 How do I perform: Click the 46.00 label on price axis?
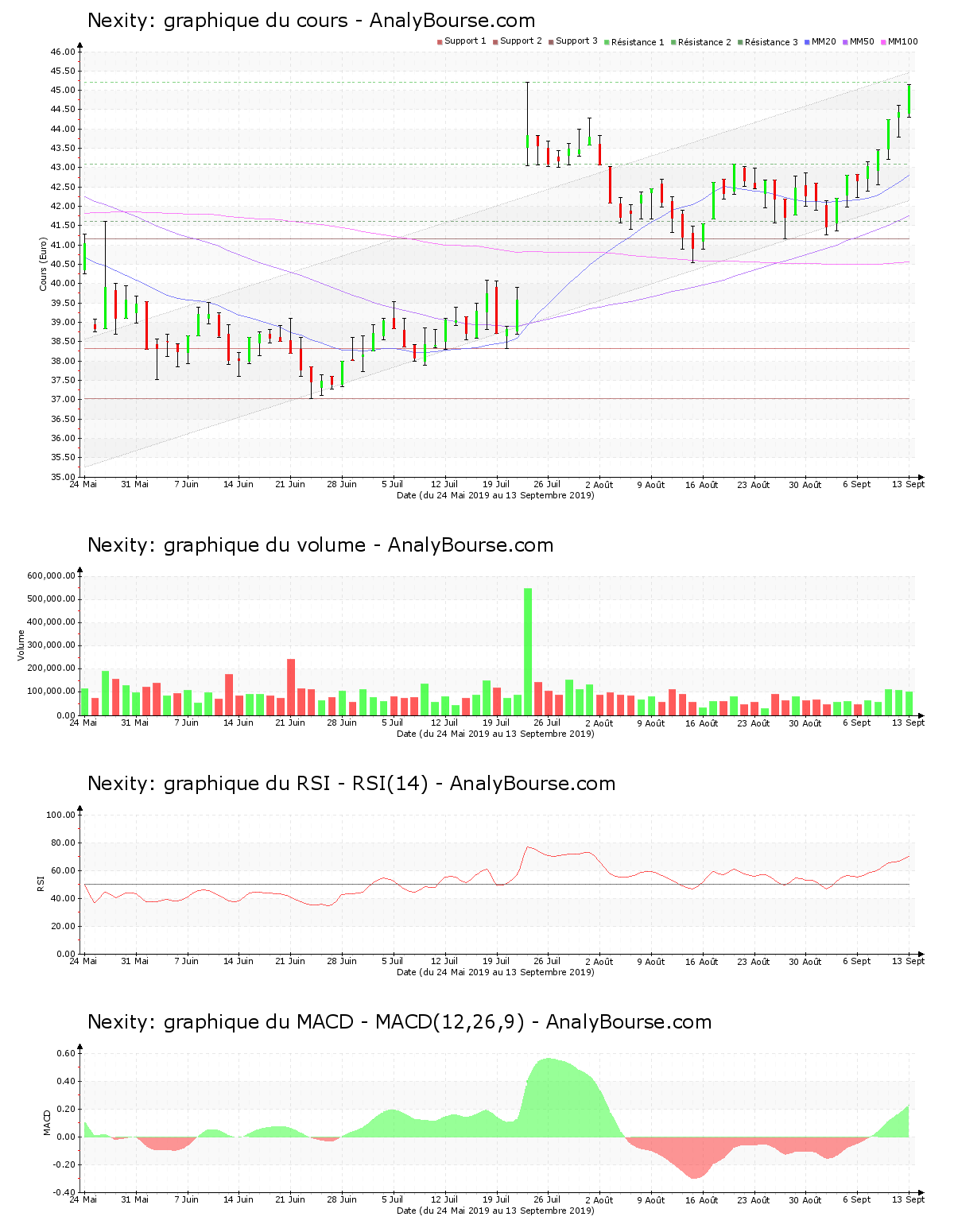63,52
